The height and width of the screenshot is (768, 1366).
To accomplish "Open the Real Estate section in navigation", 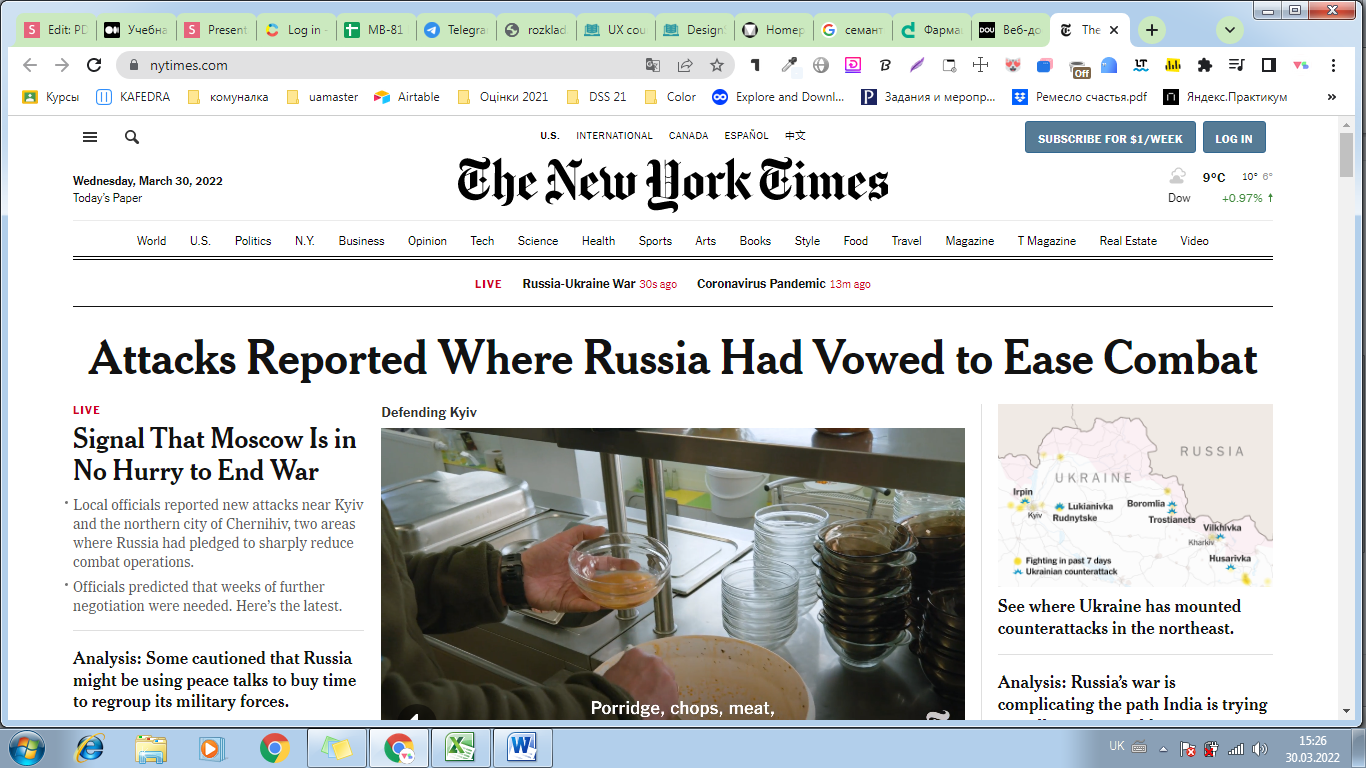I will pyautogui.click(x=1128, y=241).
